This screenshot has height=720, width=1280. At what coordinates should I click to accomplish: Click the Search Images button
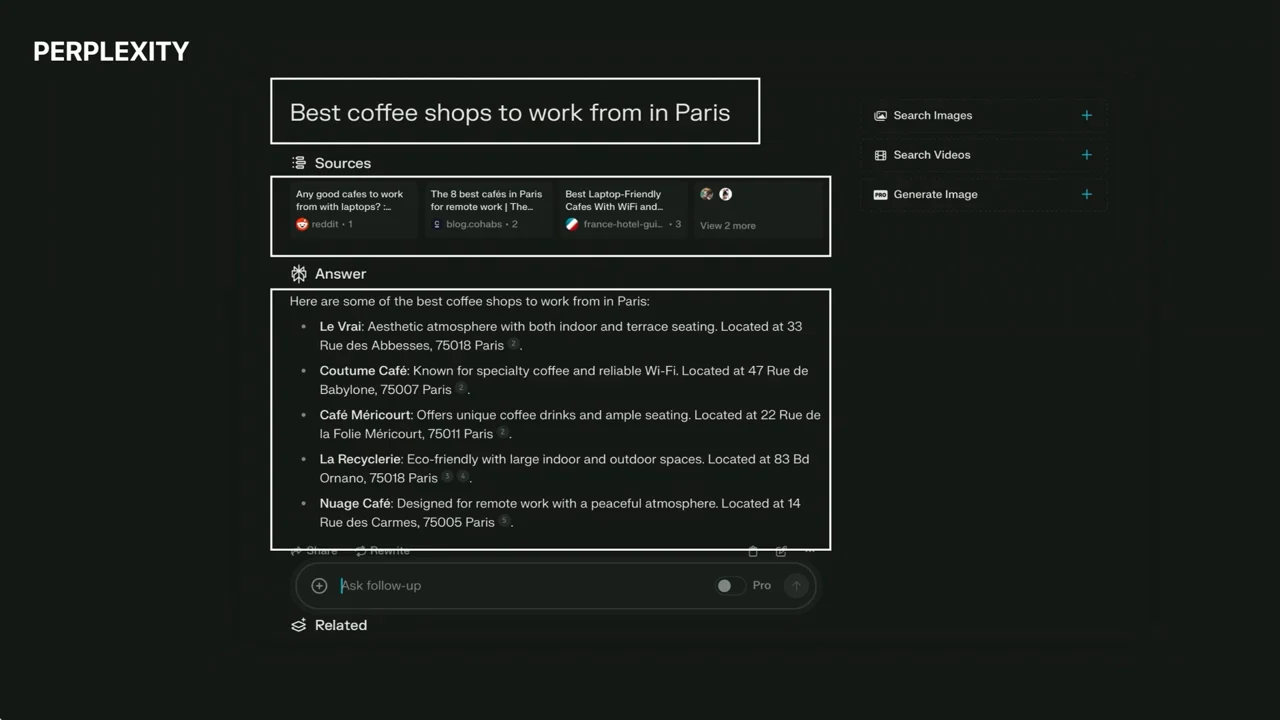pos(983,115)
